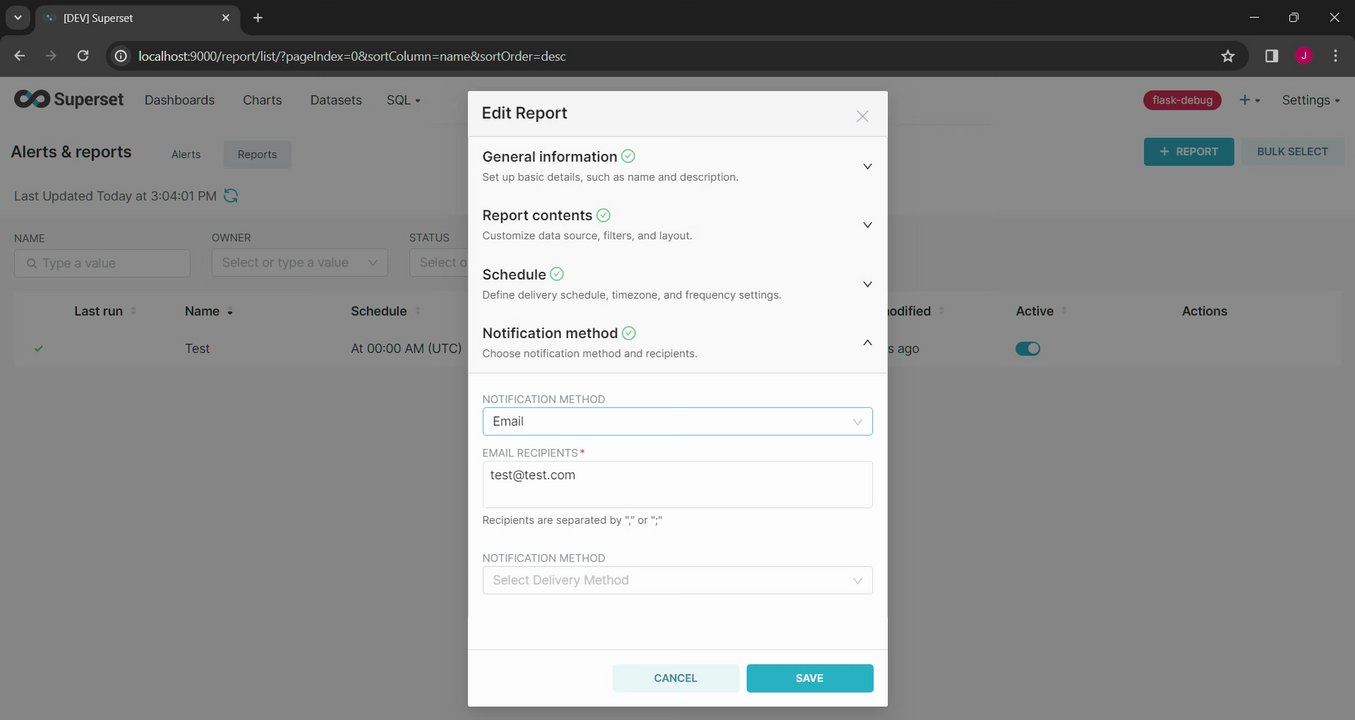This screenshot has width=1355, height=720.
Task: Open the tab search chevron in Chrome
Action: (17, 18)
